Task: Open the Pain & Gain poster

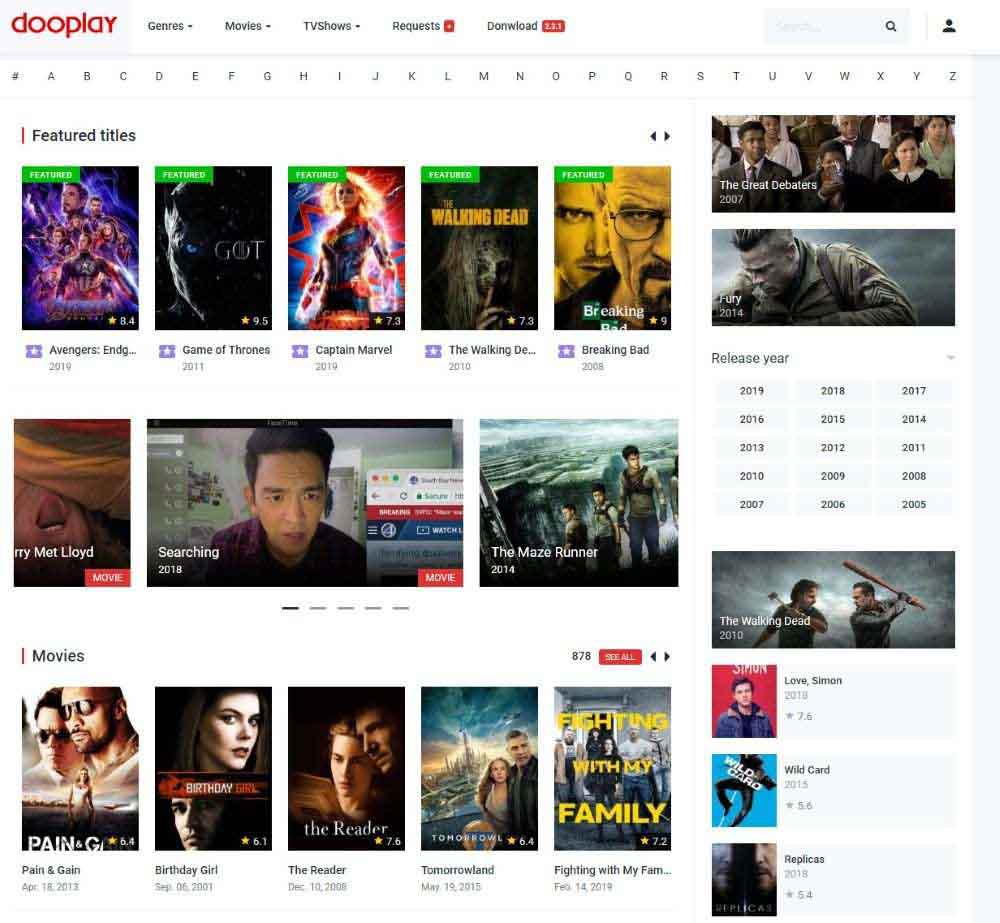Action: click(x=80, y=769)
